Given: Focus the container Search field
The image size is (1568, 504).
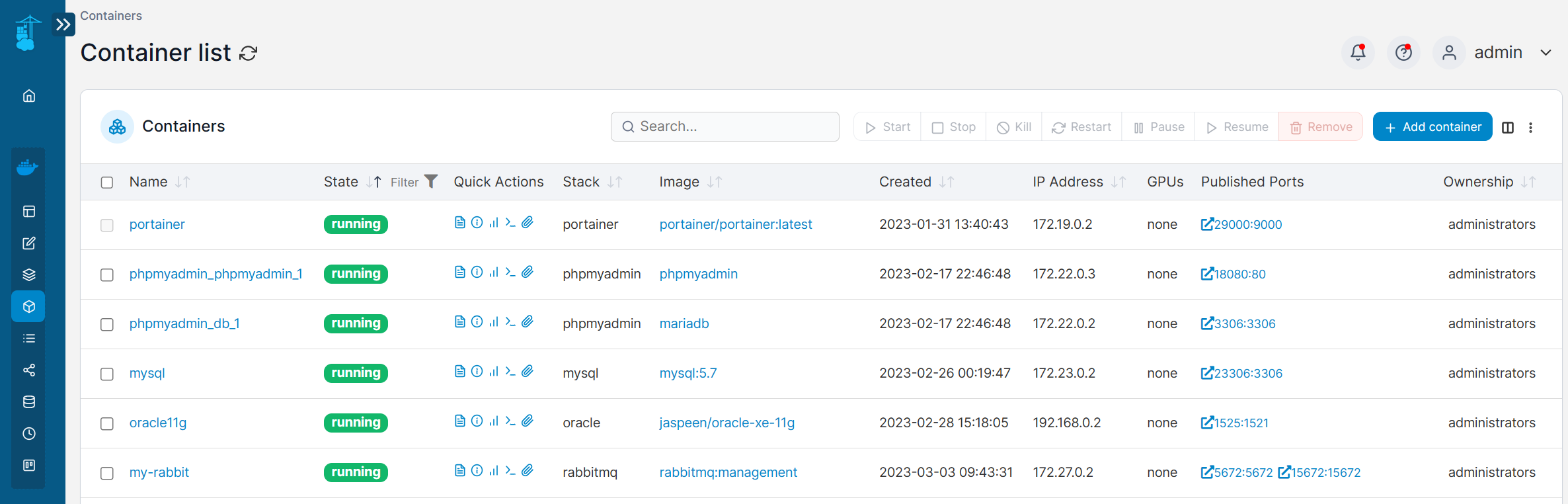Looking at the screenshot, I should (x=725, y=126).
